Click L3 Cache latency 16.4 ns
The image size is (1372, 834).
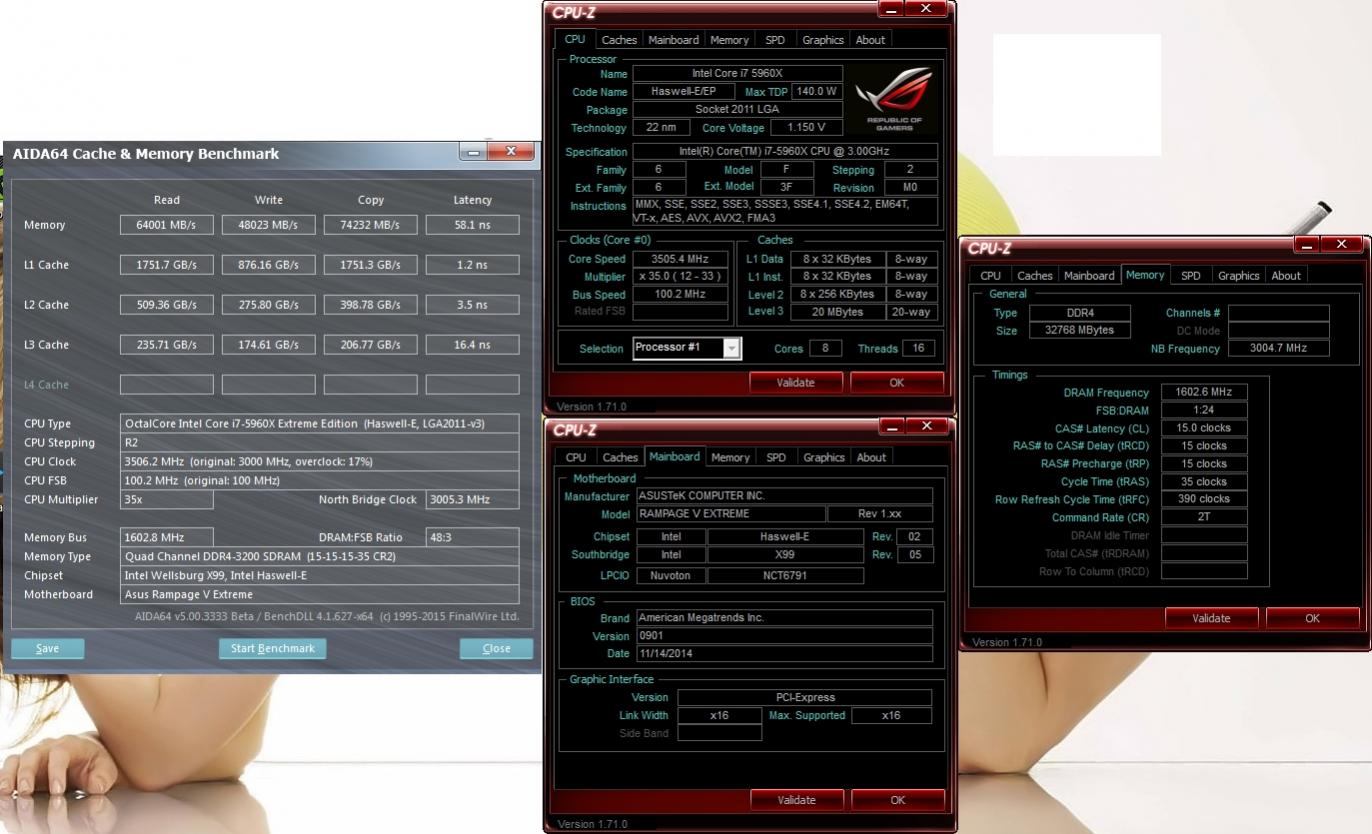pyautogui.click(x=472, y=345)
